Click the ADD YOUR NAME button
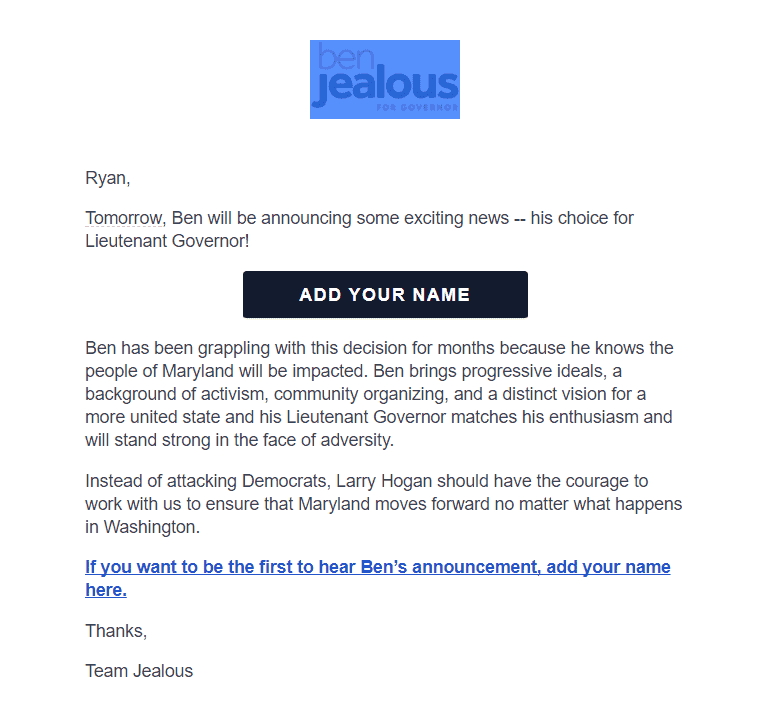The width and height of the screenshot is (777, 721). 385,294
